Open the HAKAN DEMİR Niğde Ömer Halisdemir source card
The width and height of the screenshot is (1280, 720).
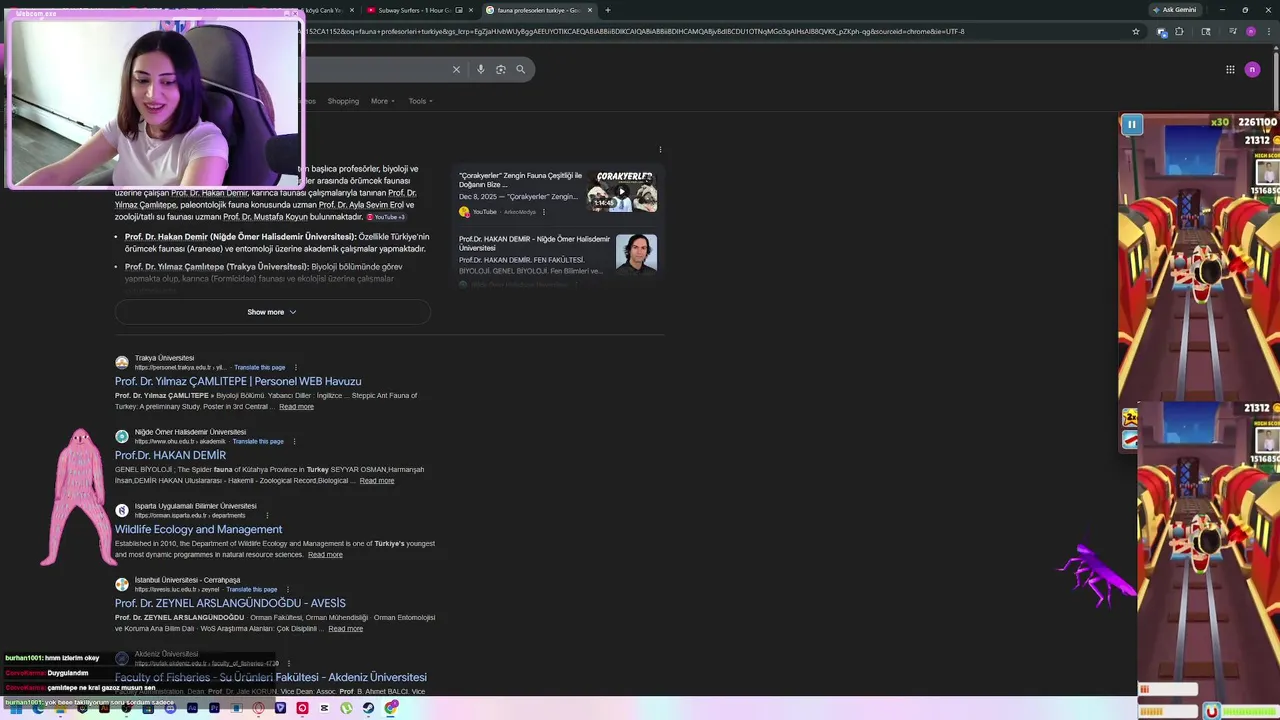pyautogui.click(x=558, y=255)
